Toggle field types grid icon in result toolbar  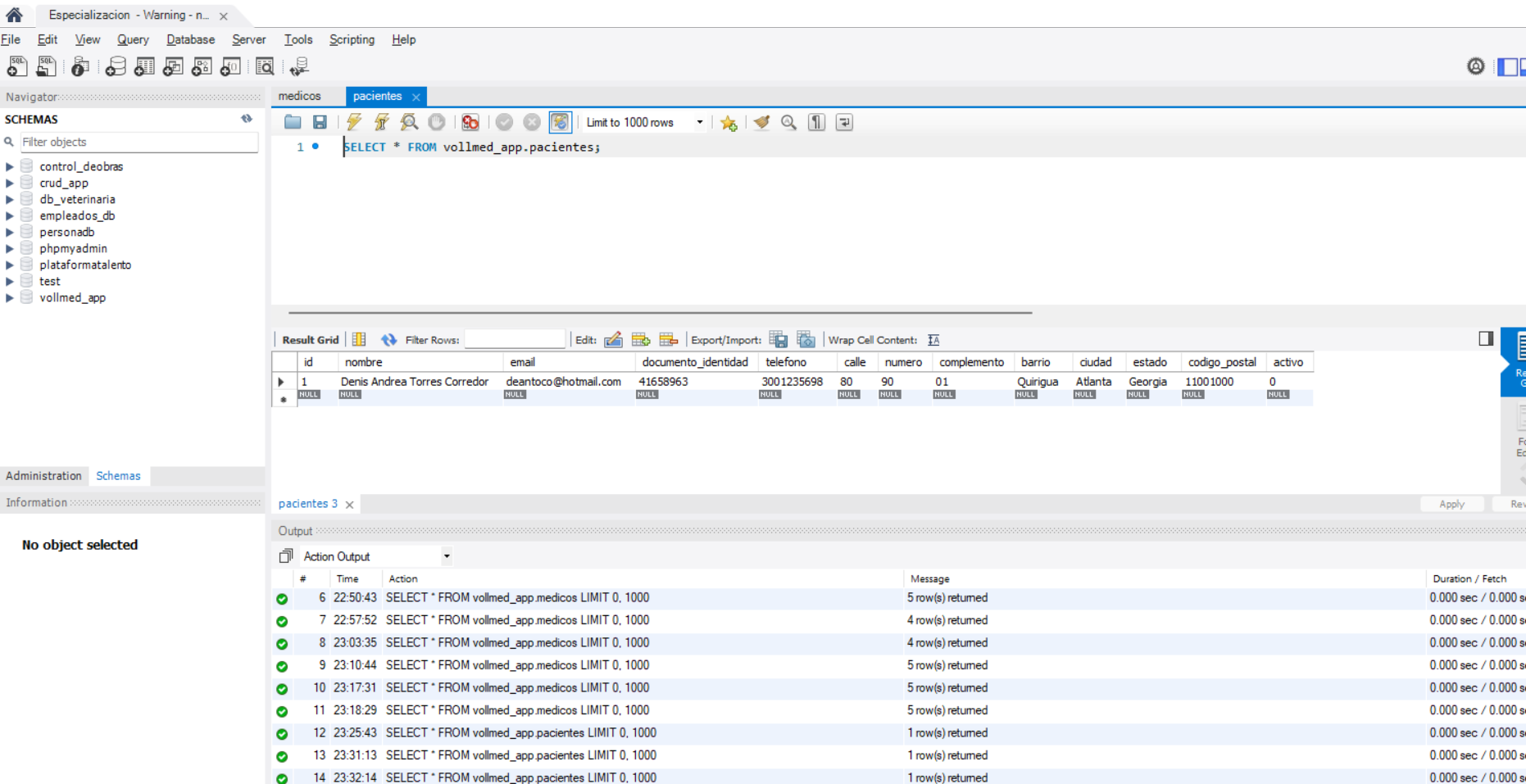[x=359, y=339]
